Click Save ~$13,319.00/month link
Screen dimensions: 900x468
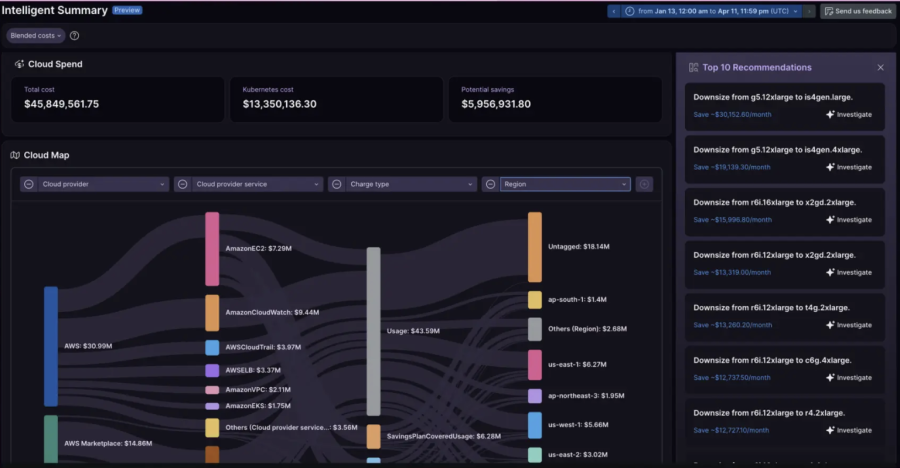(732, 273)
